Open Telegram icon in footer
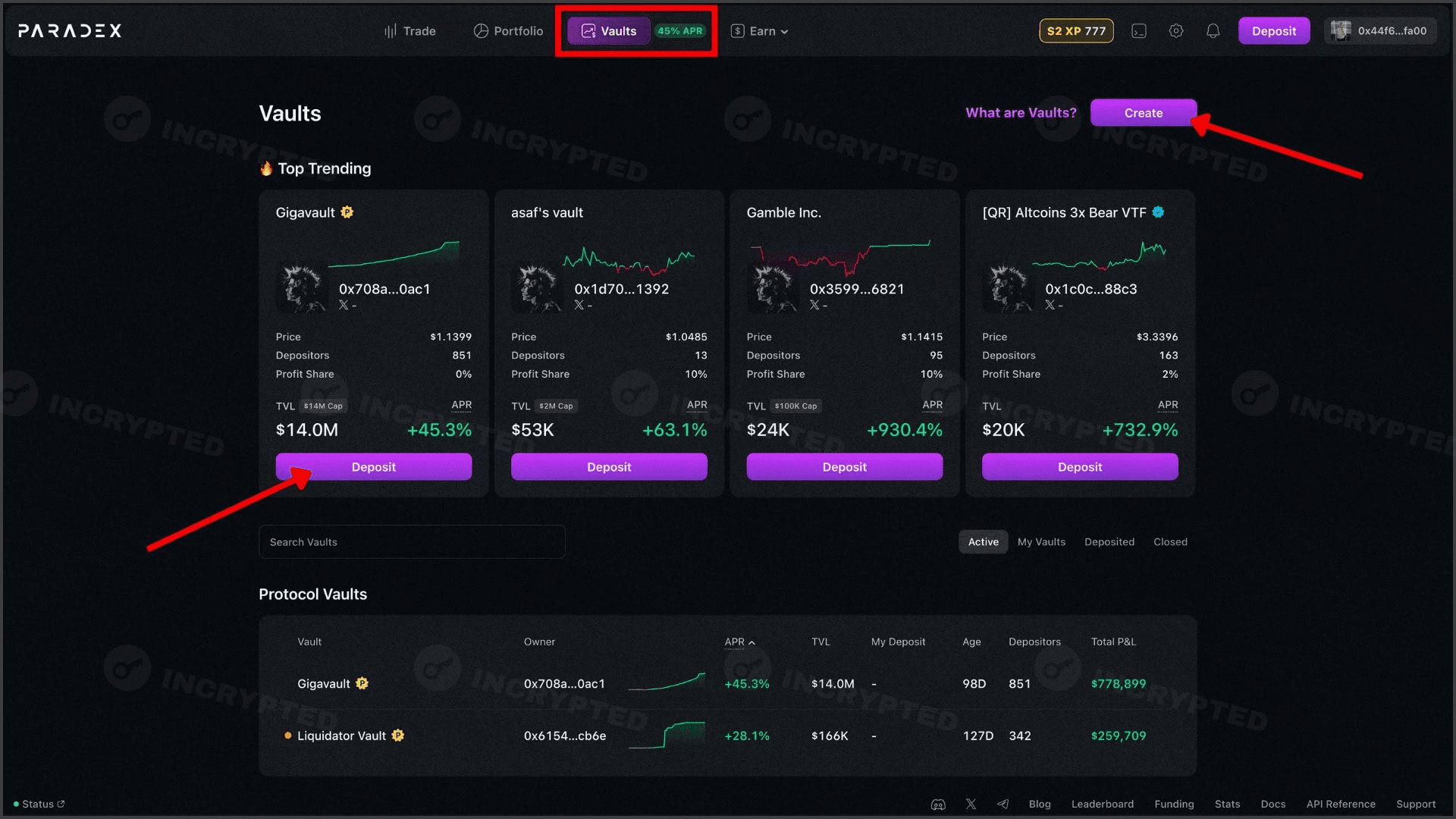This screenshot has height=819, width=1456. tap(1003, 805)
